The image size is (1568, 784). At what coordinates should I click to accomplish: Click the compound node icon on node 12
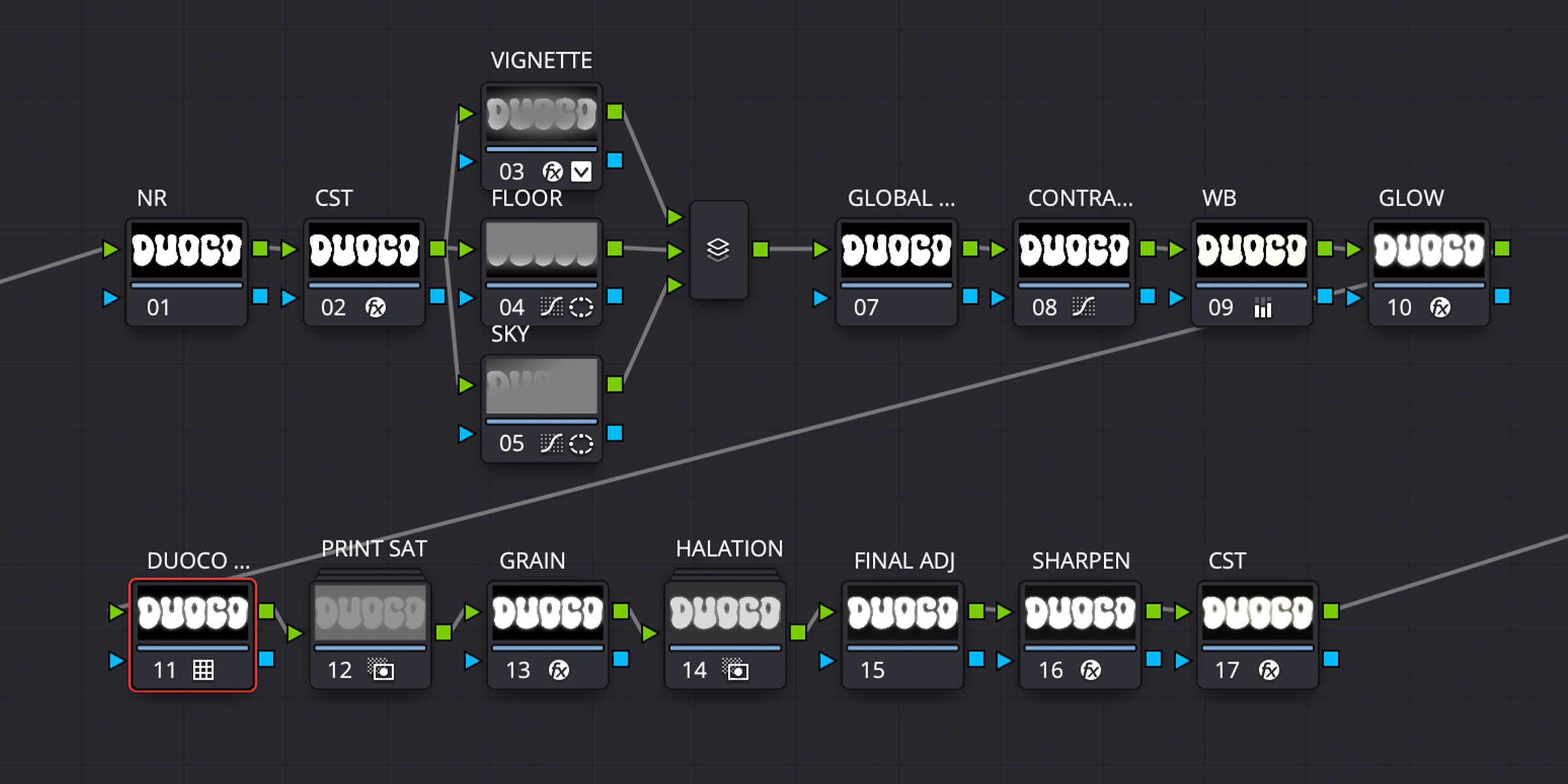[381, 670]
